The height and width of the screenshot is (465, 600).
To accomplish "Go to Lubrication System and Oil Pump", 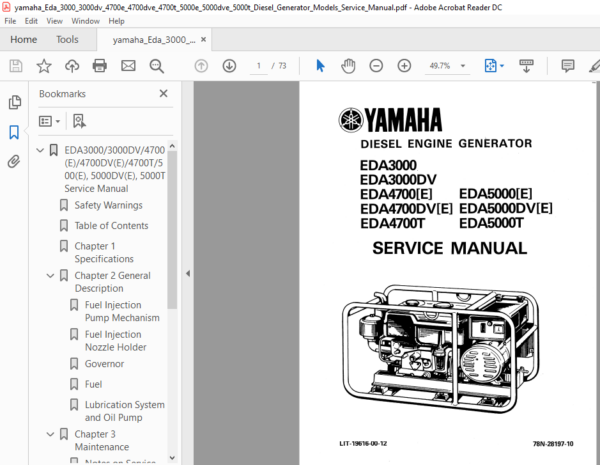I will pos(125,411).
